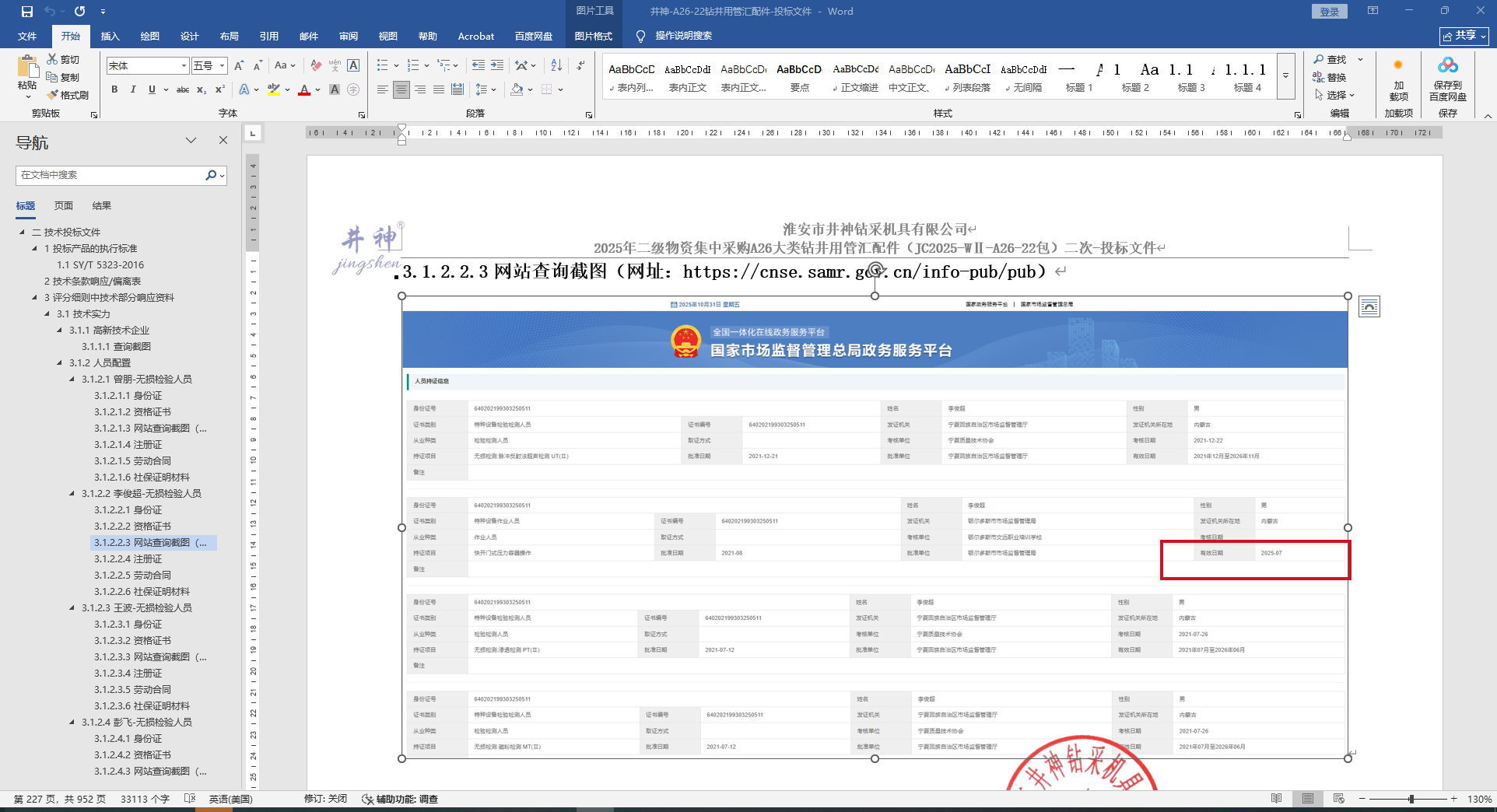The width and height of the screenshot is (1497, 812).
Task: Click the navigation search input field
Action: pyautogui.click(x=111, y=175)
